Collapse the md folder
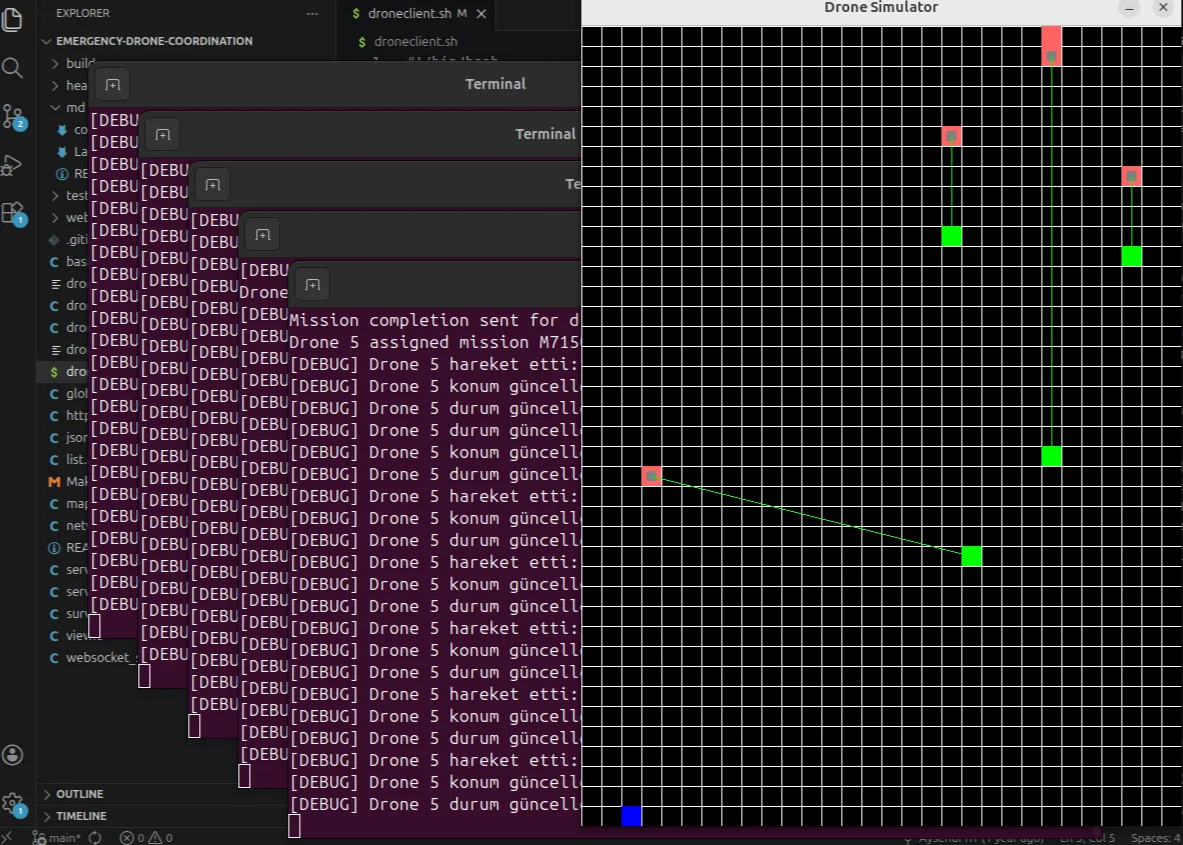Viewport: 1183px width, 845px height. point(69,107)
